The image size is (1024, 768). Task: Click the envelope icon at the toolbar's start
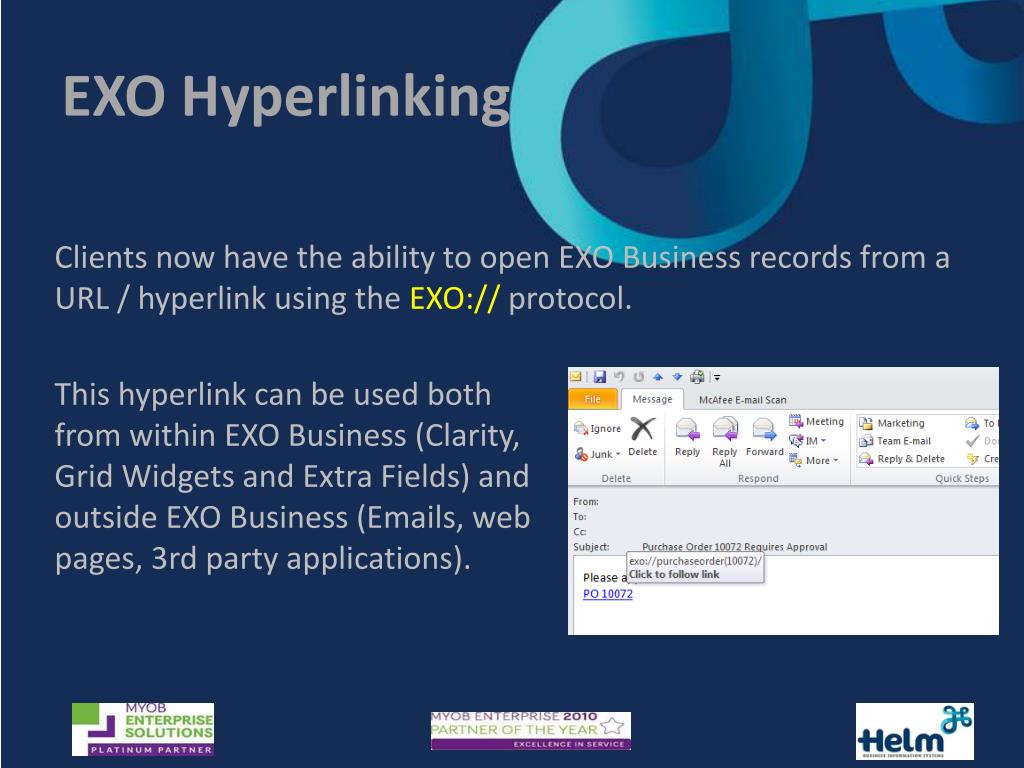click(x=575, y=377)
